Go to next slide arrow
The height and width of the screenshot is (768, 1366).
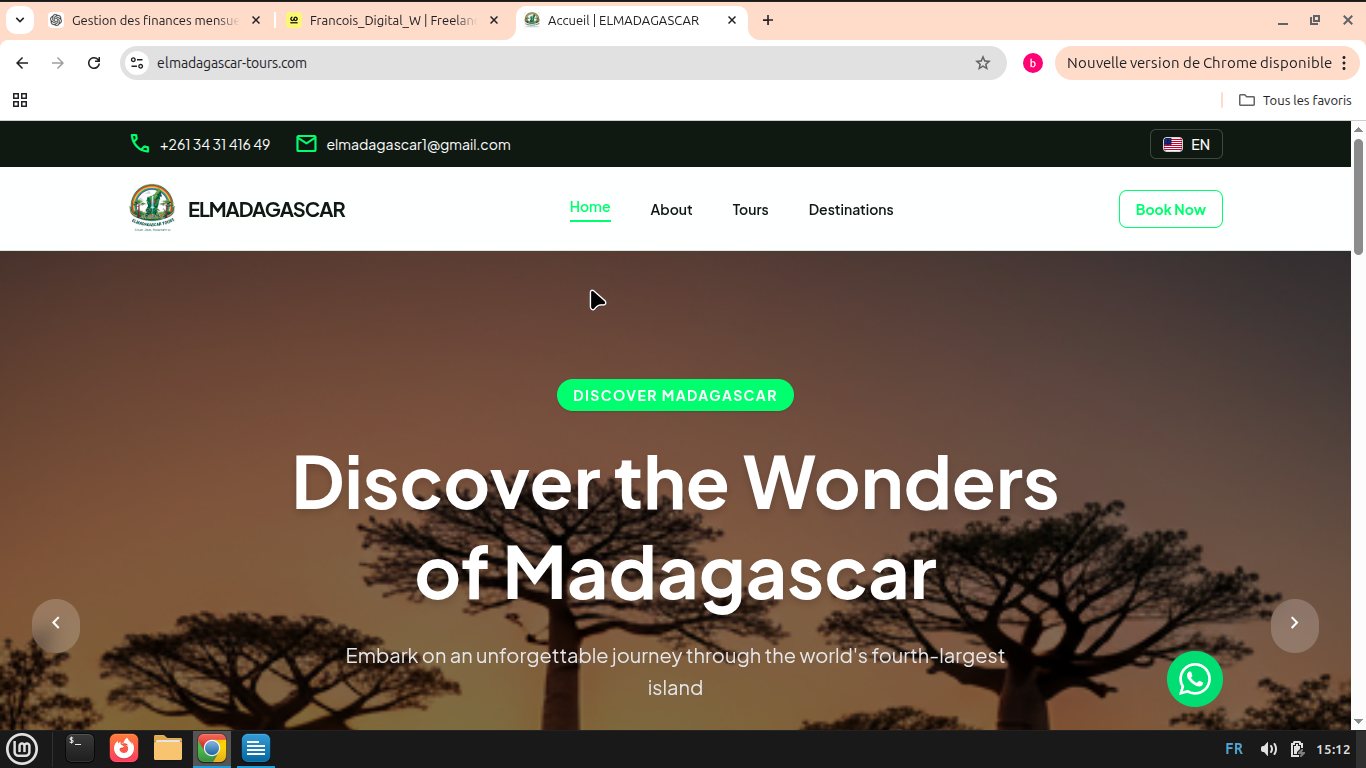(x=1294, y=623)
